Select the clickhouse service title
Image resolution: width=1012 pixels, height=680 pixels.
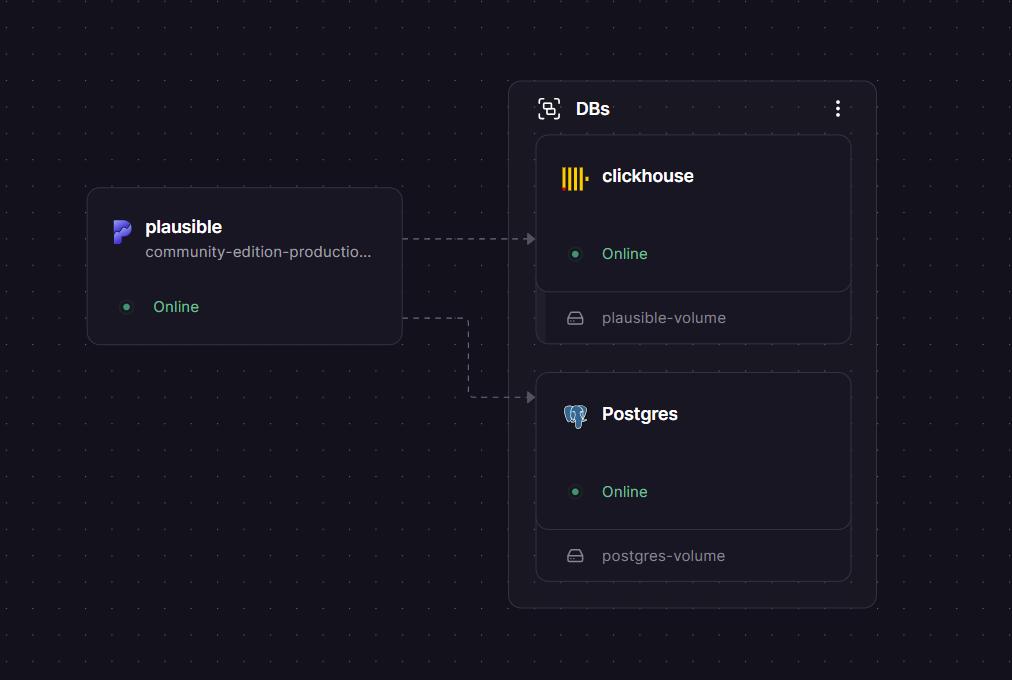[x=647, y=175]
